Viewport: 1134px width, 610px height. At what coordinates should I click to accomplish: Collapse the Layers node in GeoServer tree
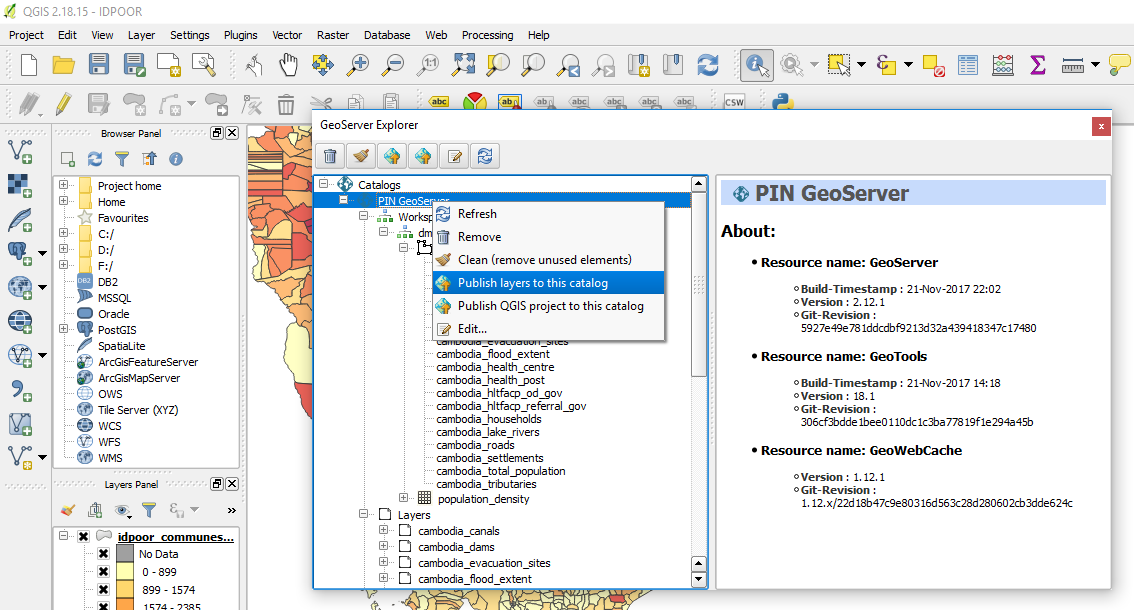[364, 514]
